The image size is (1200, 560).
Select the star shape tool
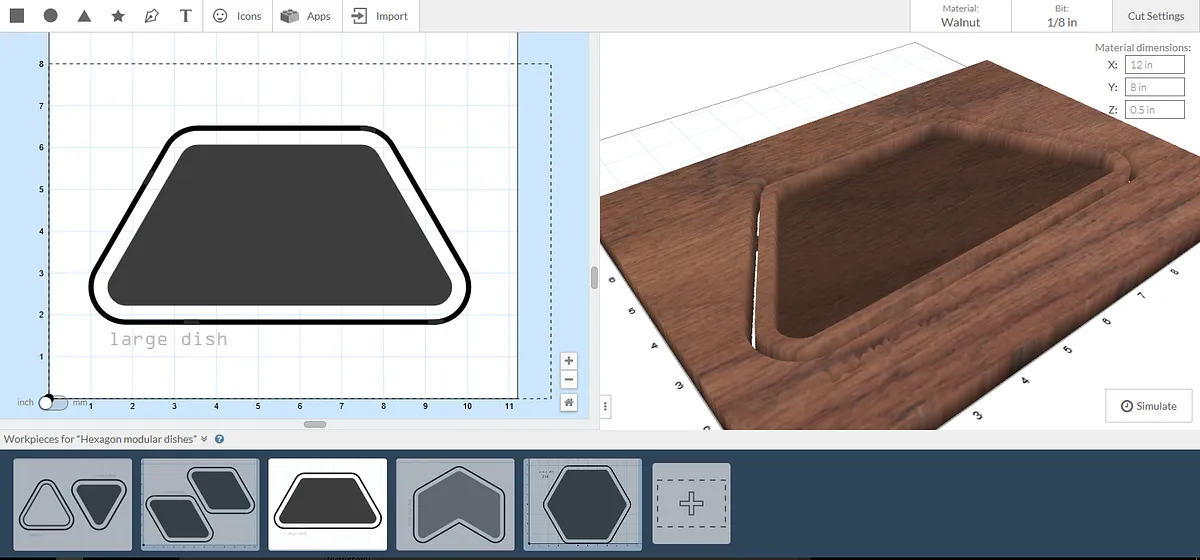click(x=118, y=16)
